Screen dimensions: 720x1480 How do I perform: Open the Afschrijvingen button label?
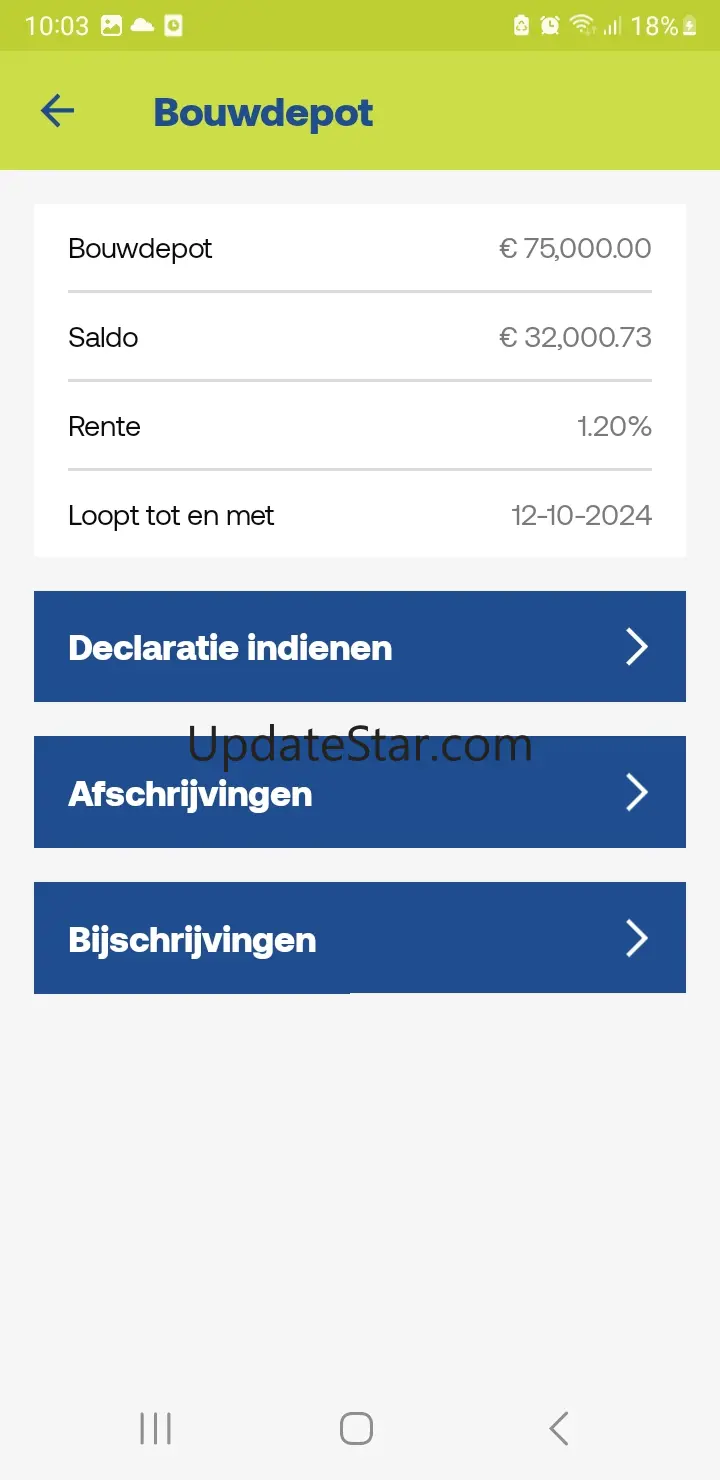pos(190,794)
